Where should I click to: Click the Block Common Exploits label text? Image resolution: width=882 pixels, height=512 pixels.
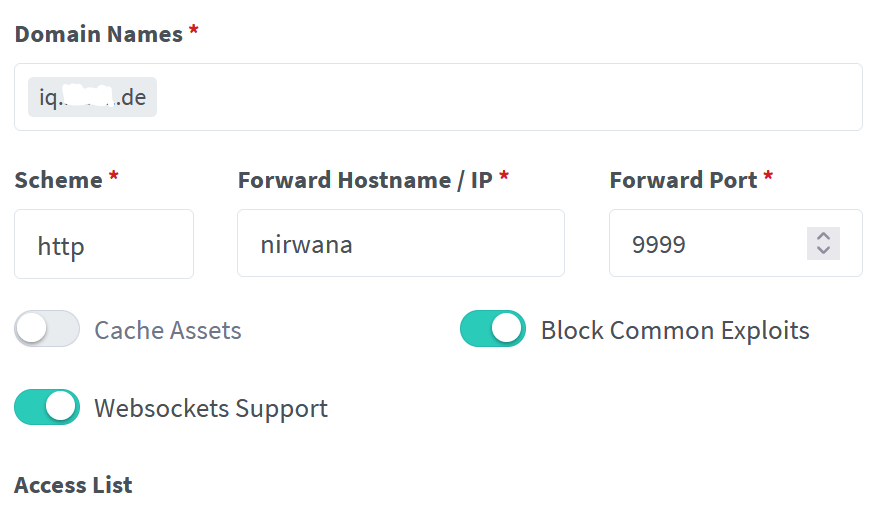pyautogui.click(x=675, y=330)
